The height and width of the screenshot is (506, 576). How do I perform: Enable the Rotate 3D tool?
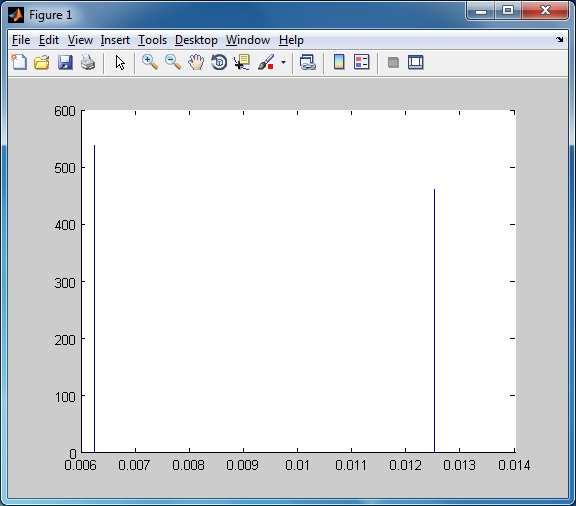[x=219, y=62]
